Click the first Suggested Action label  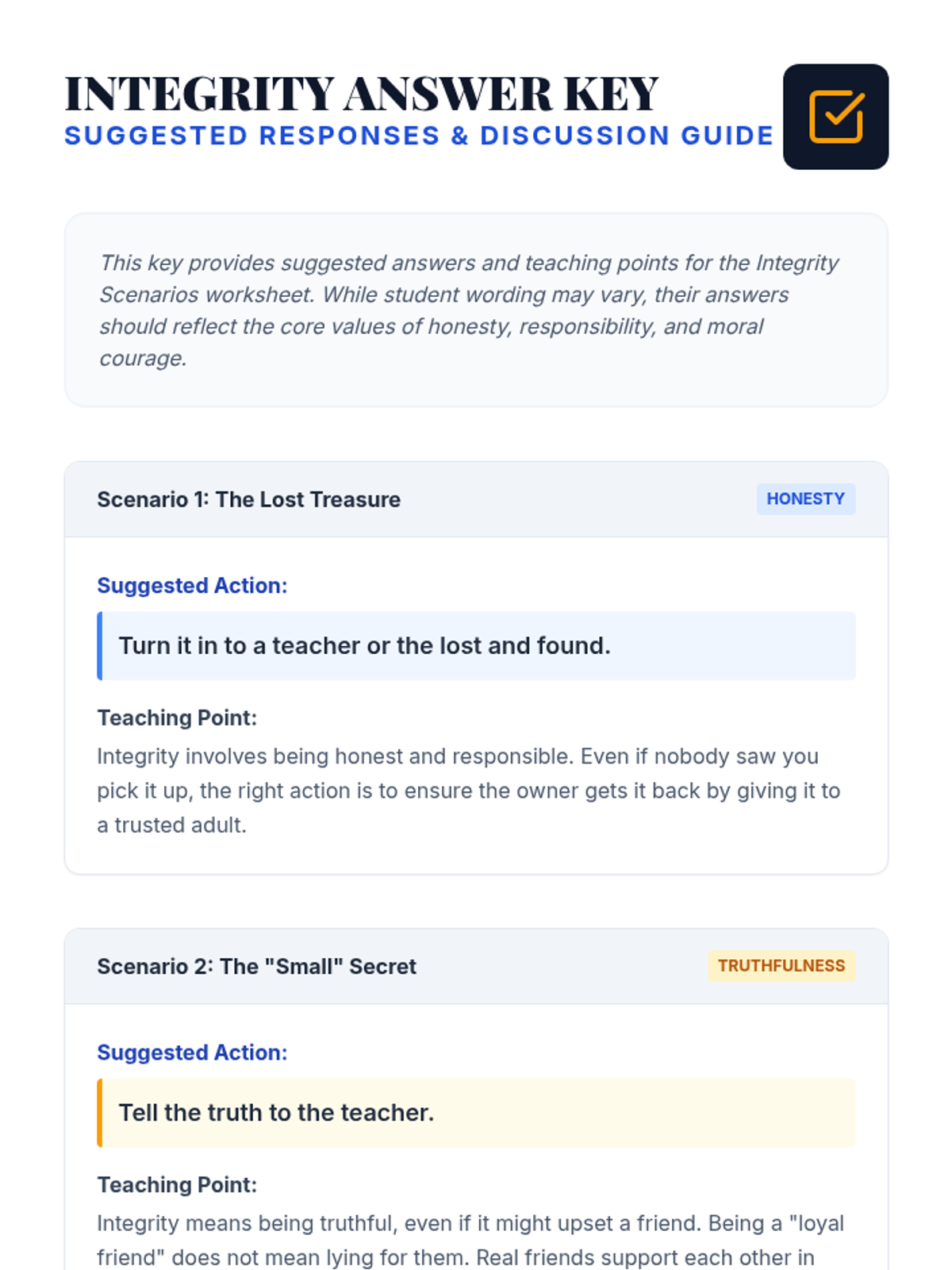(x=192, y=586)
